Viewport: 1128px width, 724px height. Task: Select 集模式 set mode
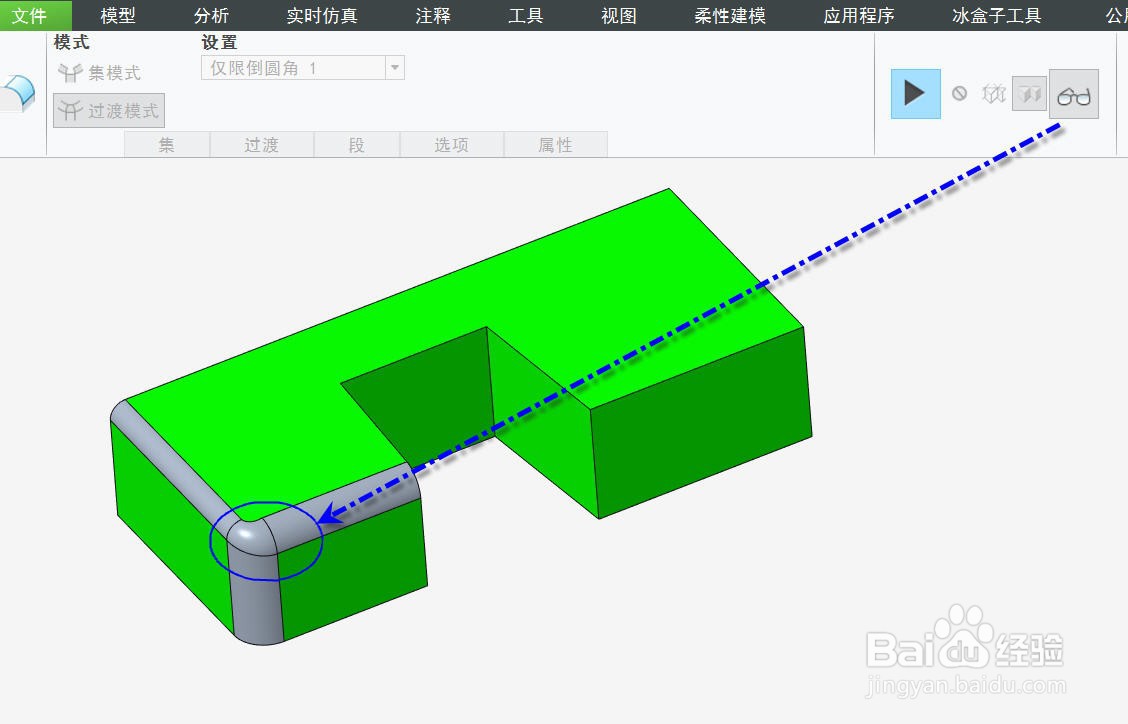[x=99, y=73]
